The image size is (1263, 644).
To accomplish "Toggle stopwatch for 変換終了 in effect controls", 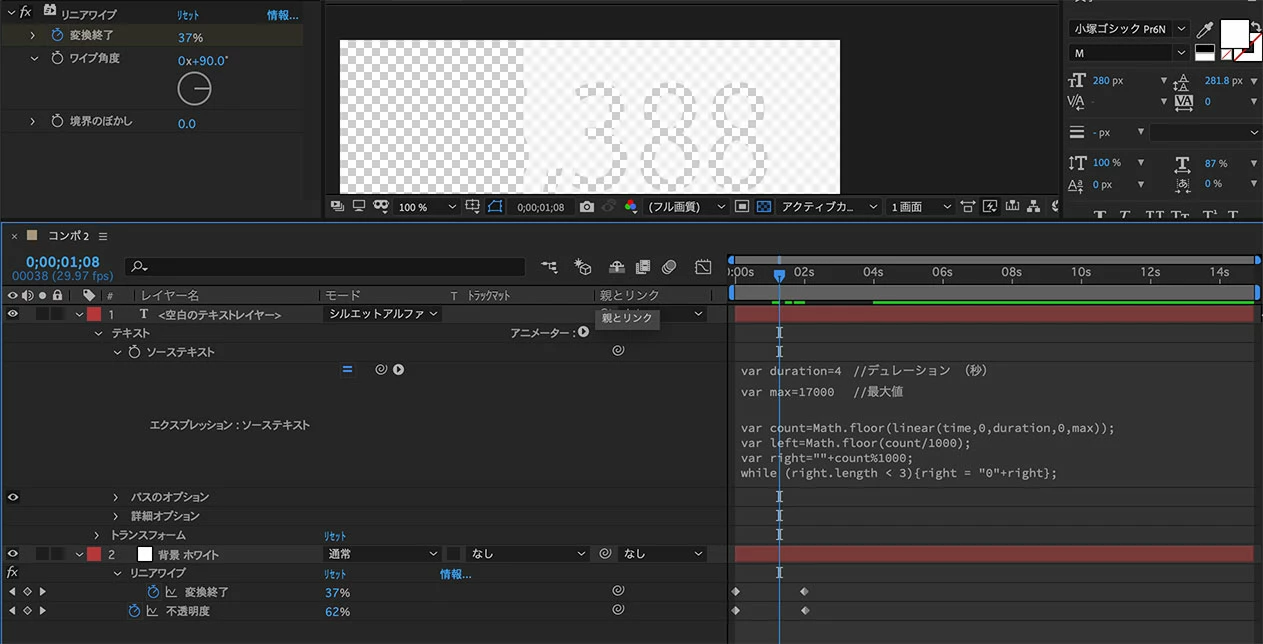I will [x=57, y=36].
